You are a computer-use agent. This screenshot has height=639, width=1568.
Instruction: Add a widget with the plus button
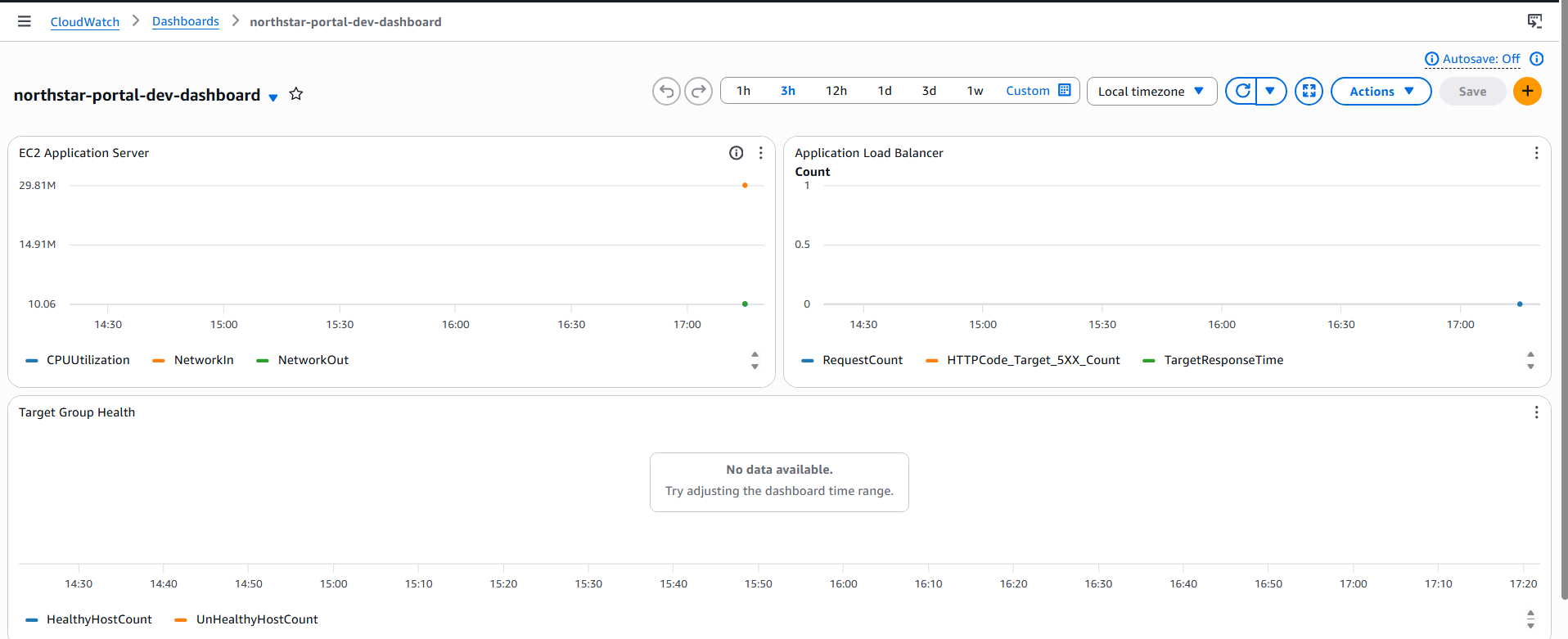(1527, 91)
